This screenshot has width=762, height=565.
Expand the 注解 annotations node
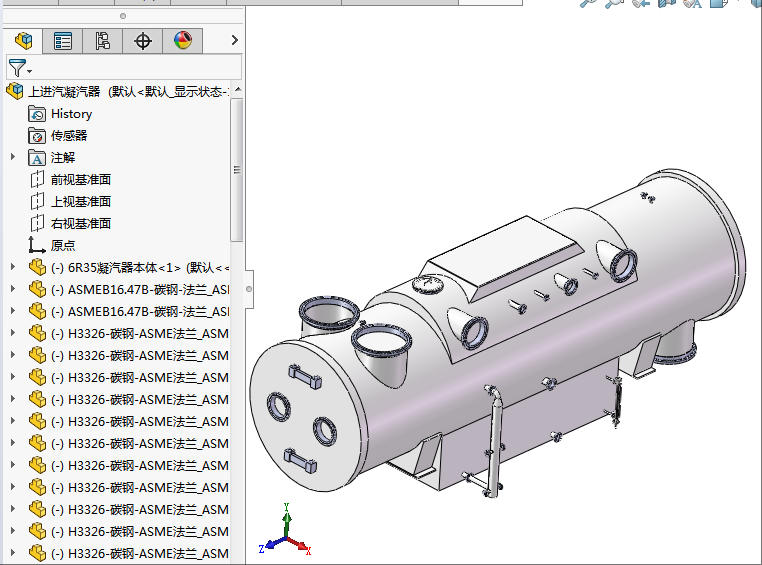pyautogui.click(x=13, y=157)
